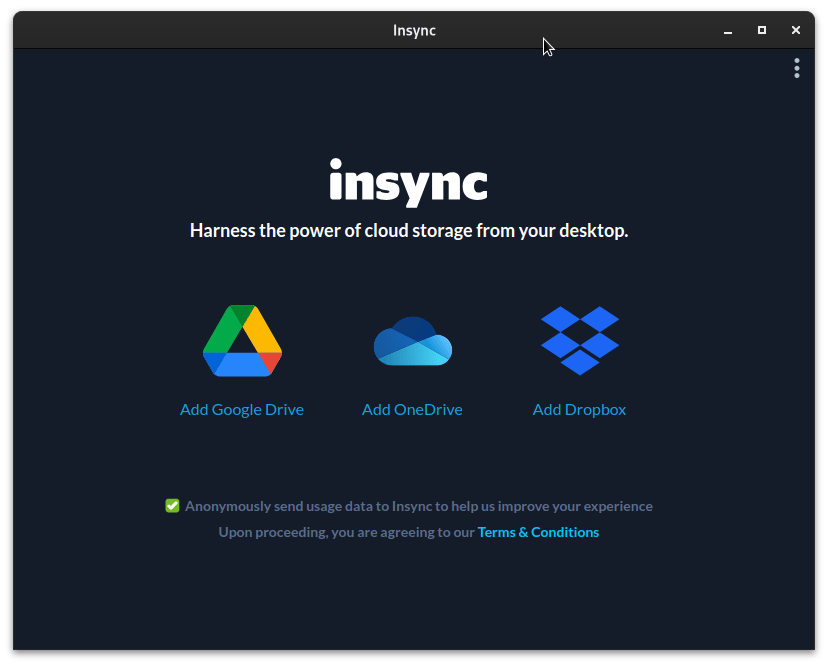Open the three-dot options menu
This screenshot has height=666, width=828.
(x=797, y=68)
